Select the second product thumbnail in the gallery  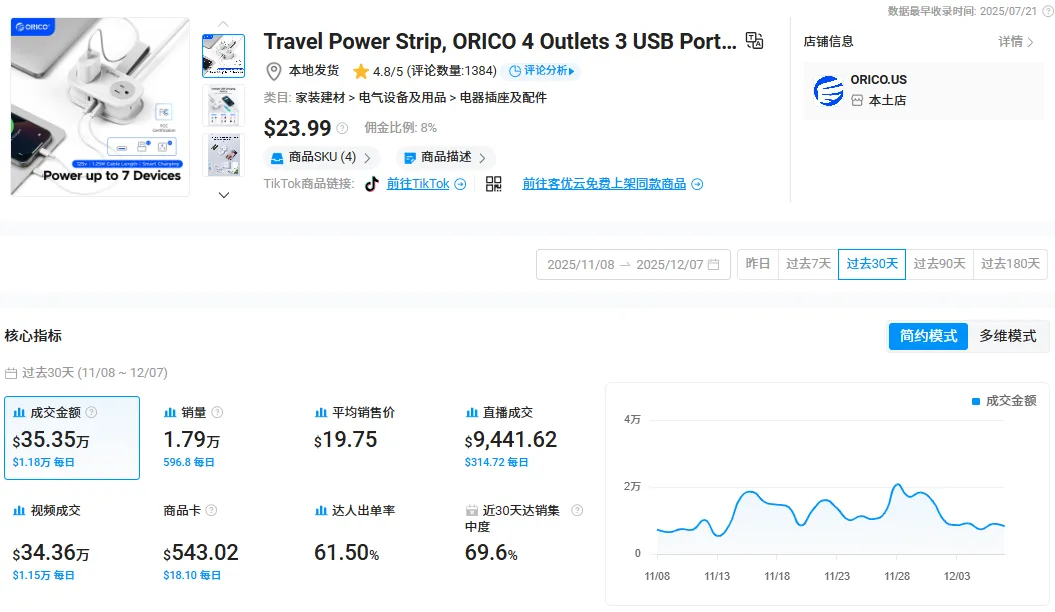(x=222, y=105)
